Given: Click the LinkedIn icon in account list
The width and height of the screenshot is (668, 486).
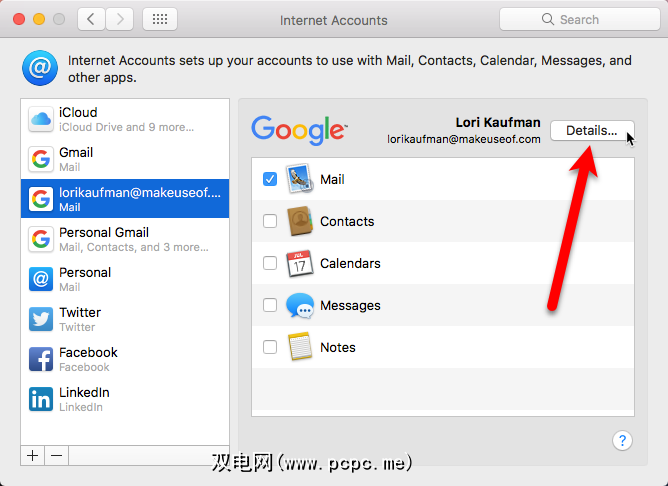Looking at the screenshot, I should coord(41,399).
